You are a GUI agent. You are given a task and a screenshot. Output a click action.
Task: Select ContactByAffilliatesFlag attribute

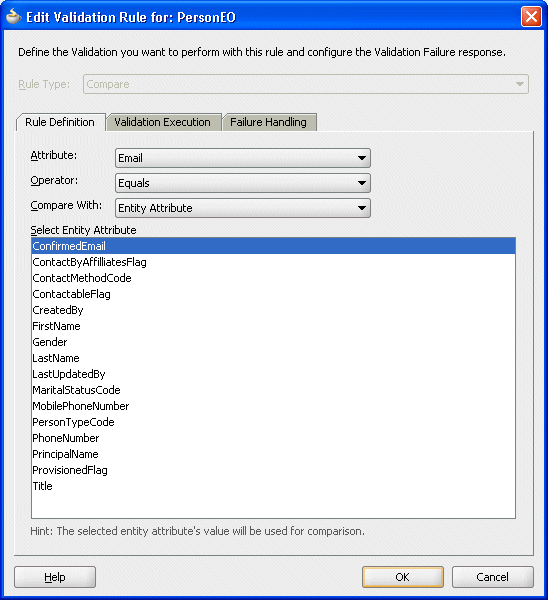(273, 262)
